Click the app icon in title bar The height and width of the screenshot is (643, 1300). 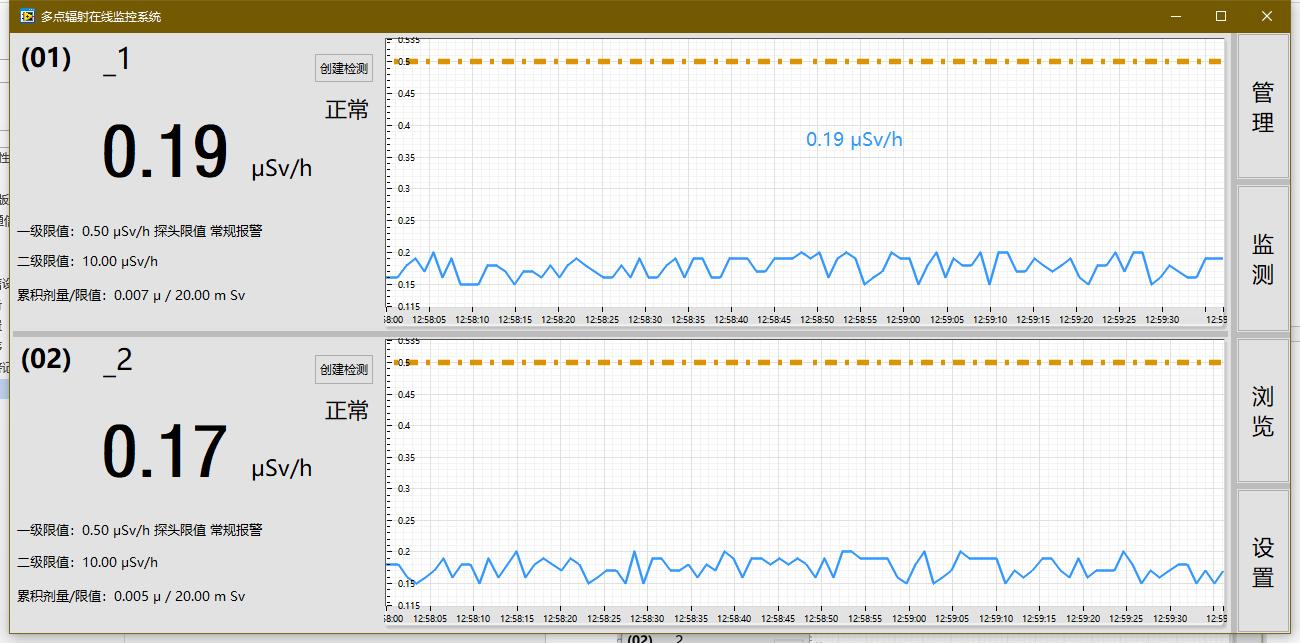click(27, 16)
